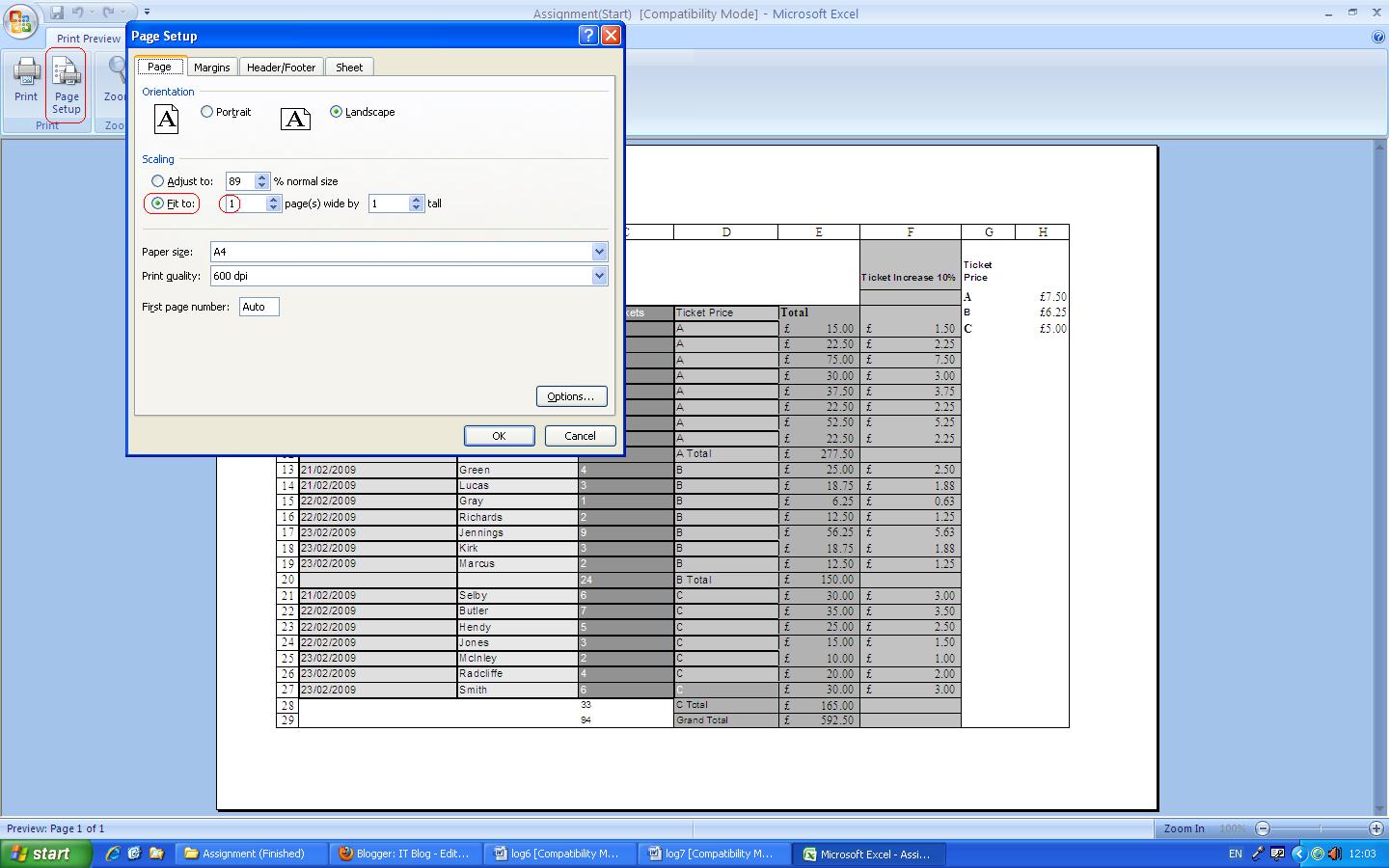1389x868 pixels.
Task: Click the dialog help question mark button
Action: (x=588, y=36)
